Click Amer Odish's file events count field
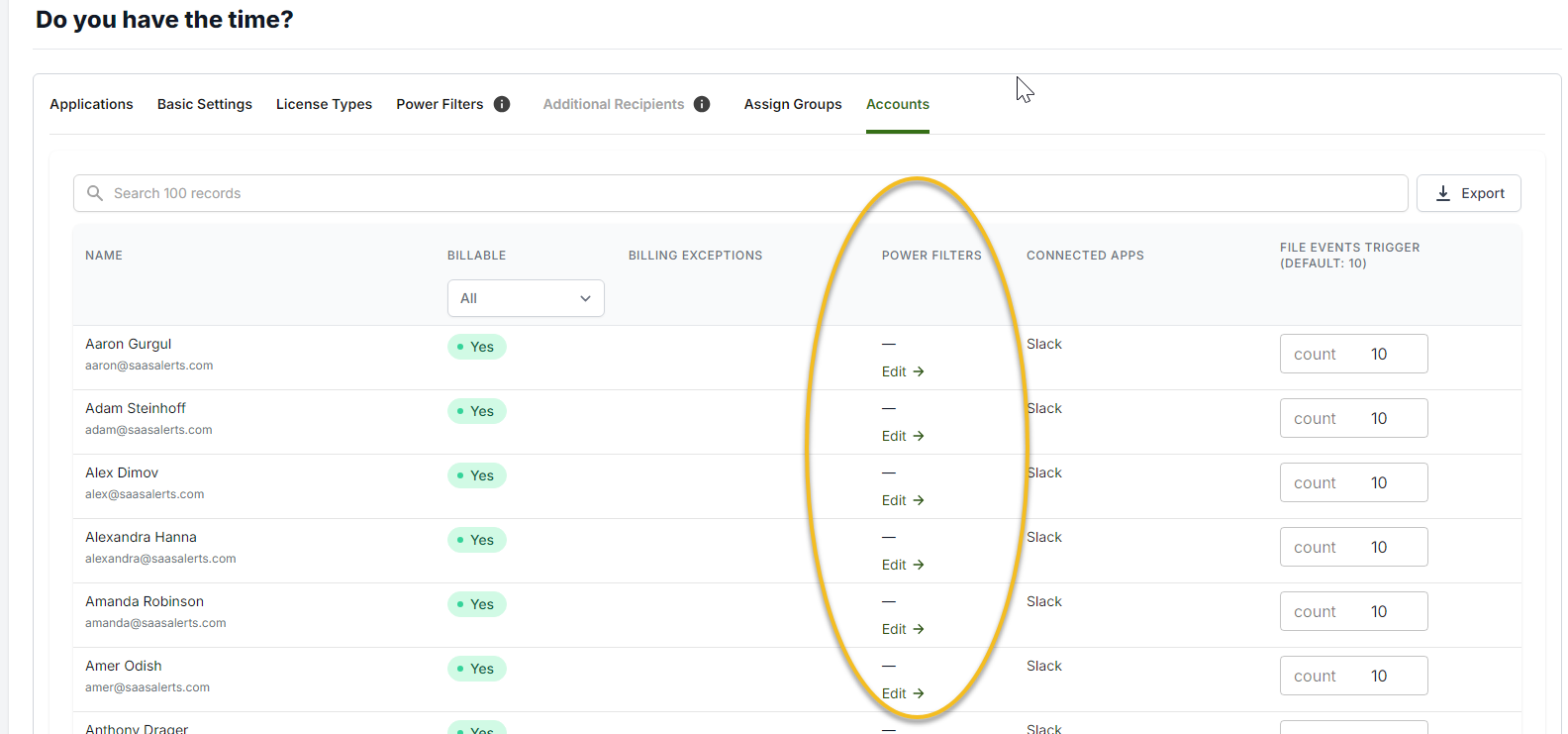This screenshot has width=1568, height=734. click(x=1353, y=676)
